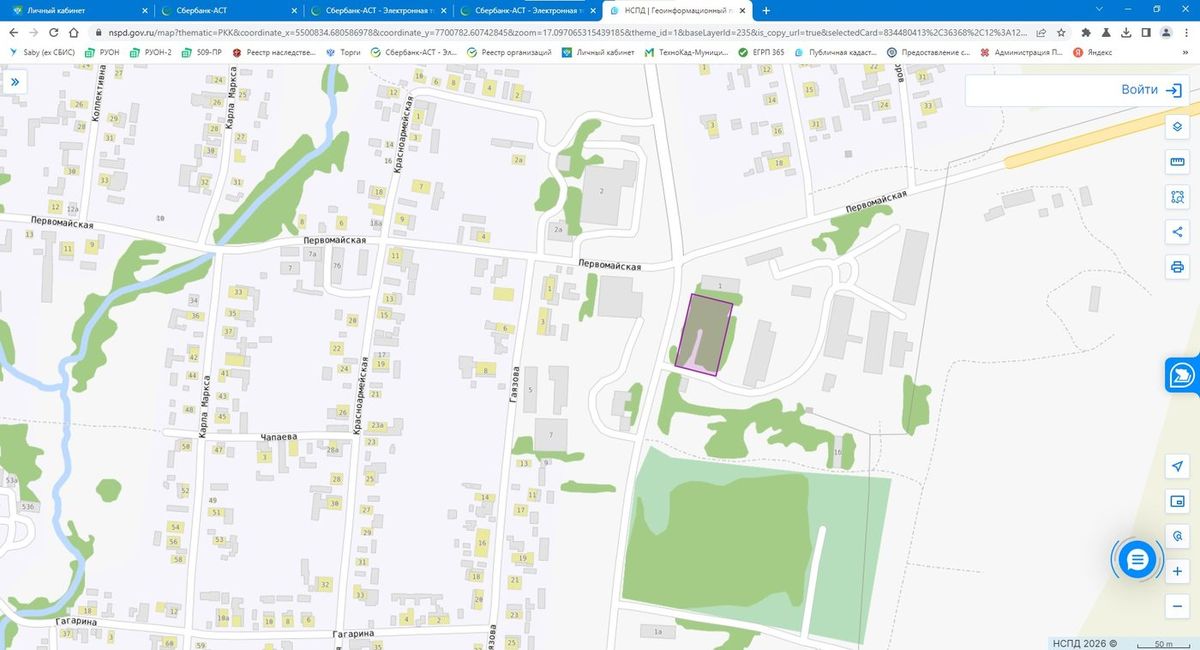Click the НСПД 2026 copyright text

coord(1085,643)
